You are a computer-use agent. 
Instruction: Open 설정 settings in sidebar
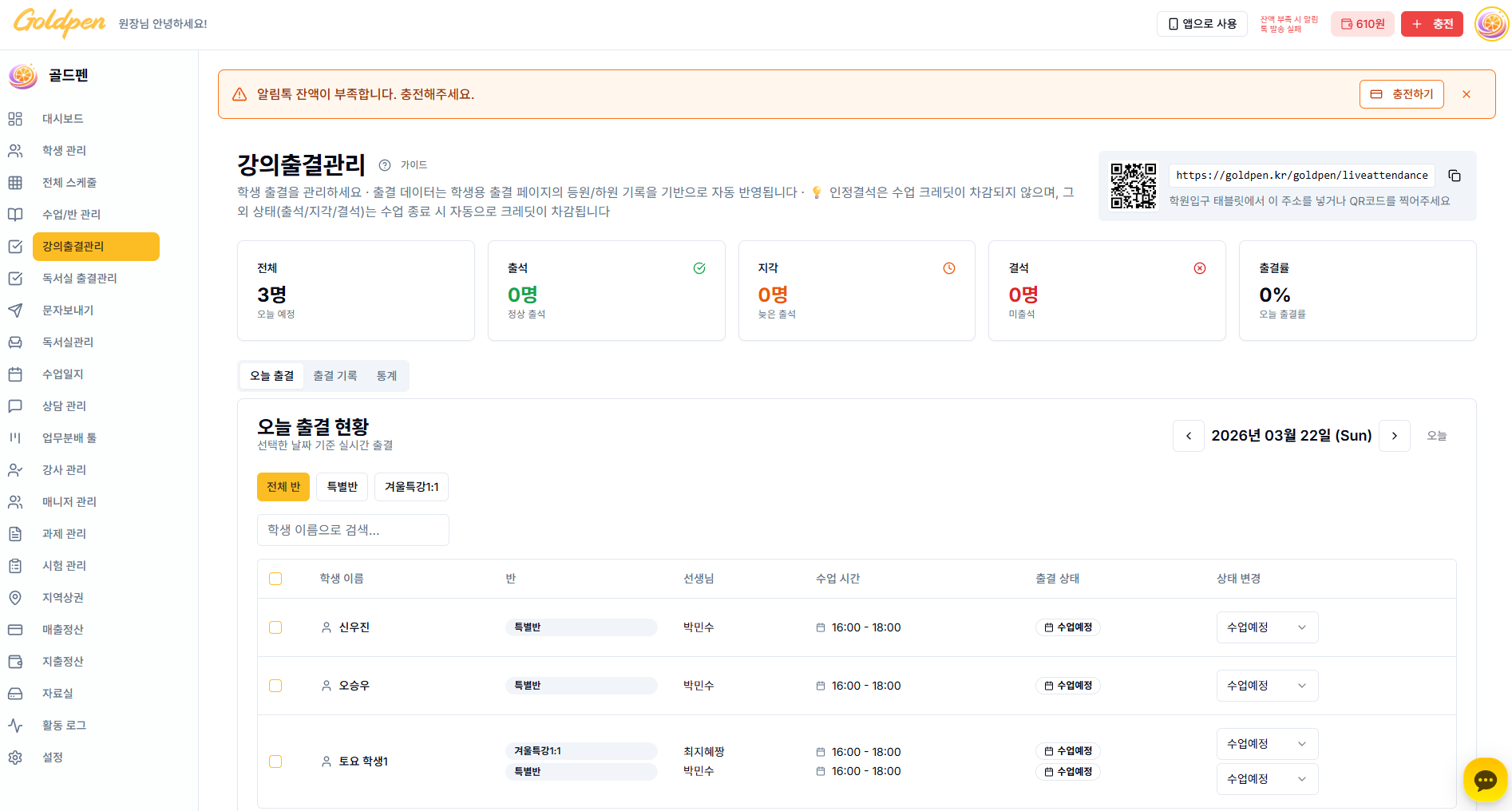(53, 757)
